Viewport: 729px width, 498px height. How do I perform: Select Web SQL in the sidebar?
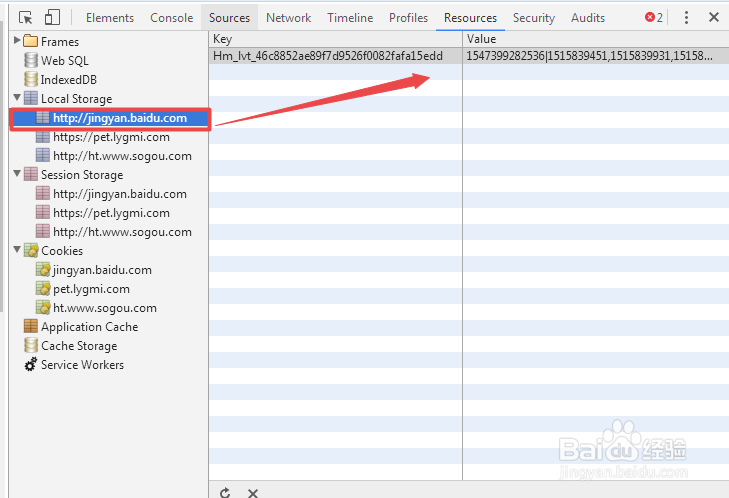[65, 60]
